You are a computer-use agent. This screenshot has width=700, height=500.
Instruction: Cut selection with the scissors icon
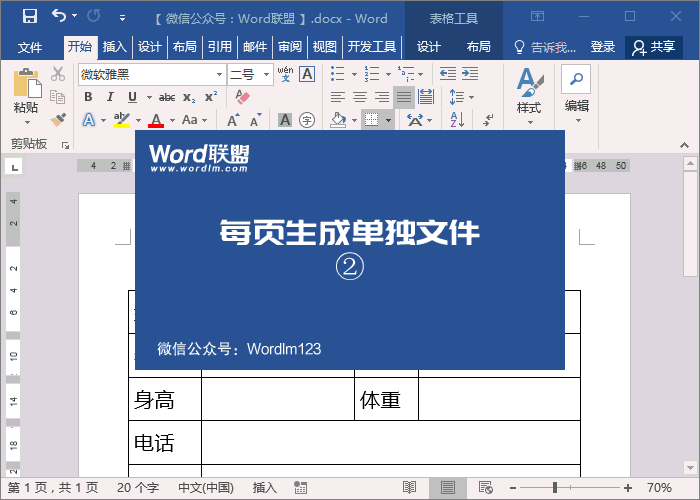(x=58, y=74)
